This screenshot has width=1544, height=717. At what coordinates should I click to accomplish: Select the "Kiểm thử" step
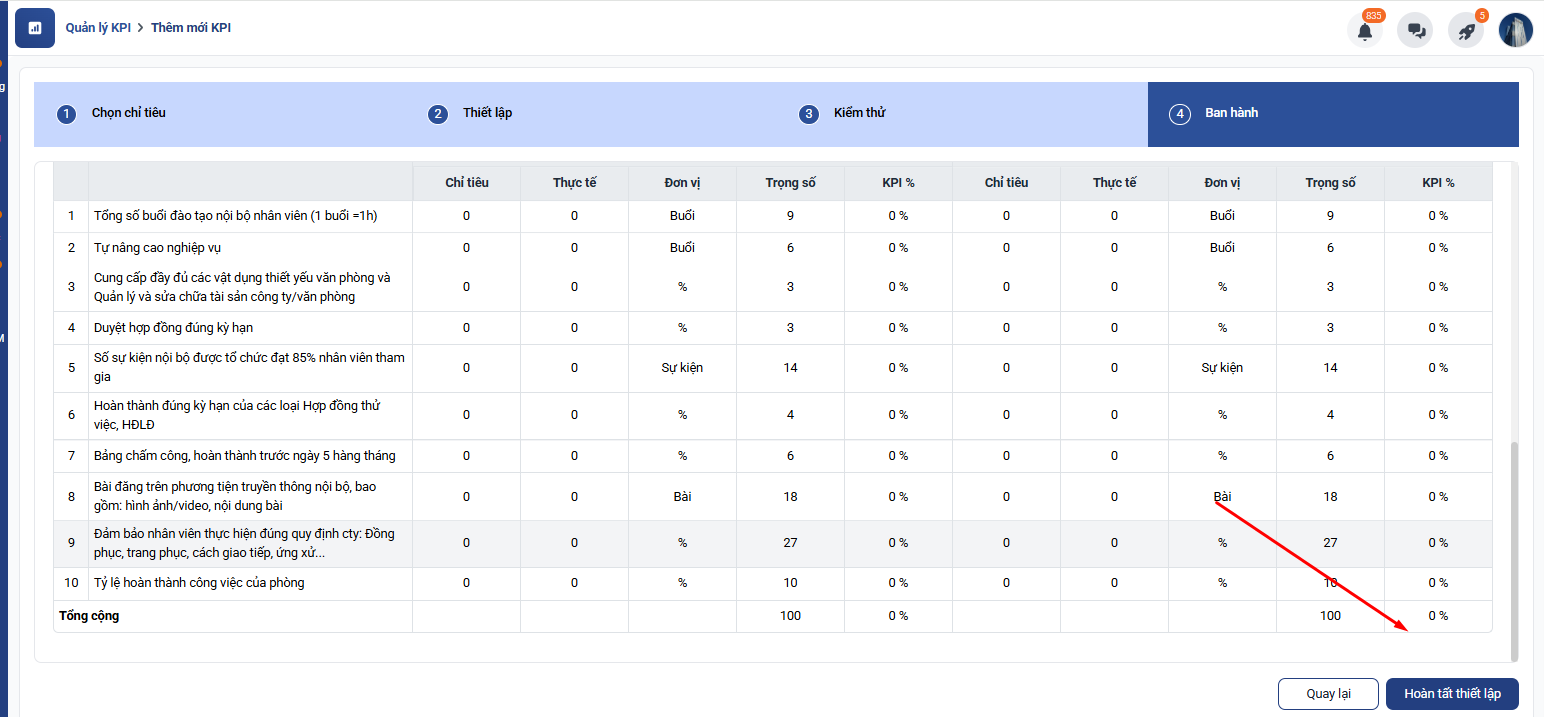coord(859,113)
